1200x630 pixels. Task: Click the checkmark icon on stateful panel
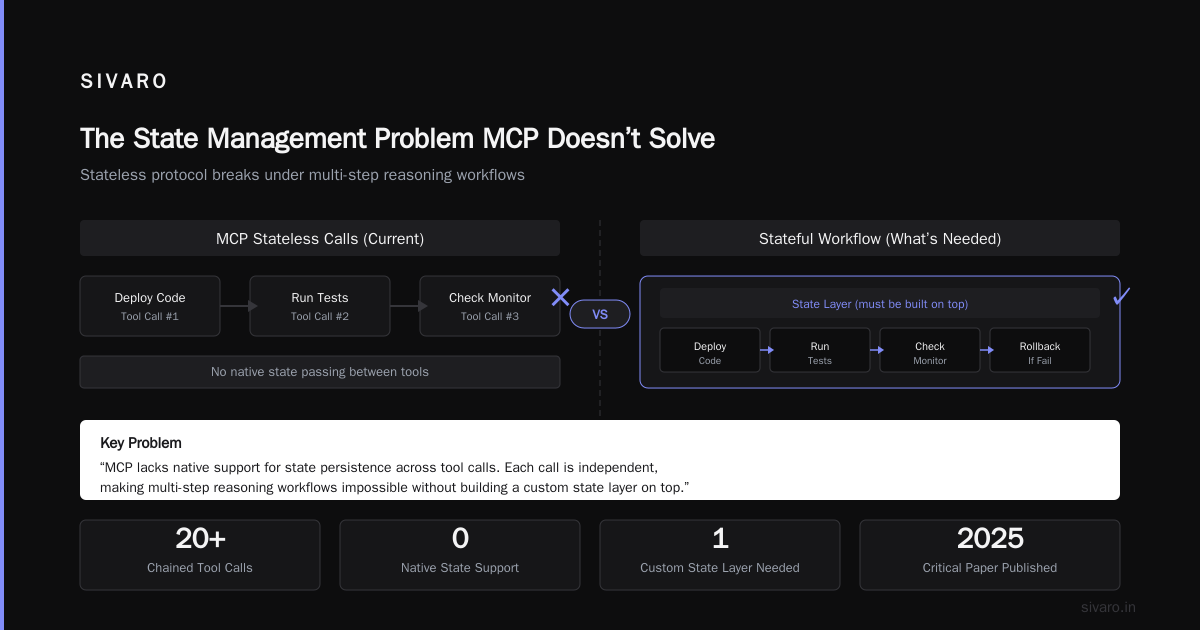[x=1121, y=296]
